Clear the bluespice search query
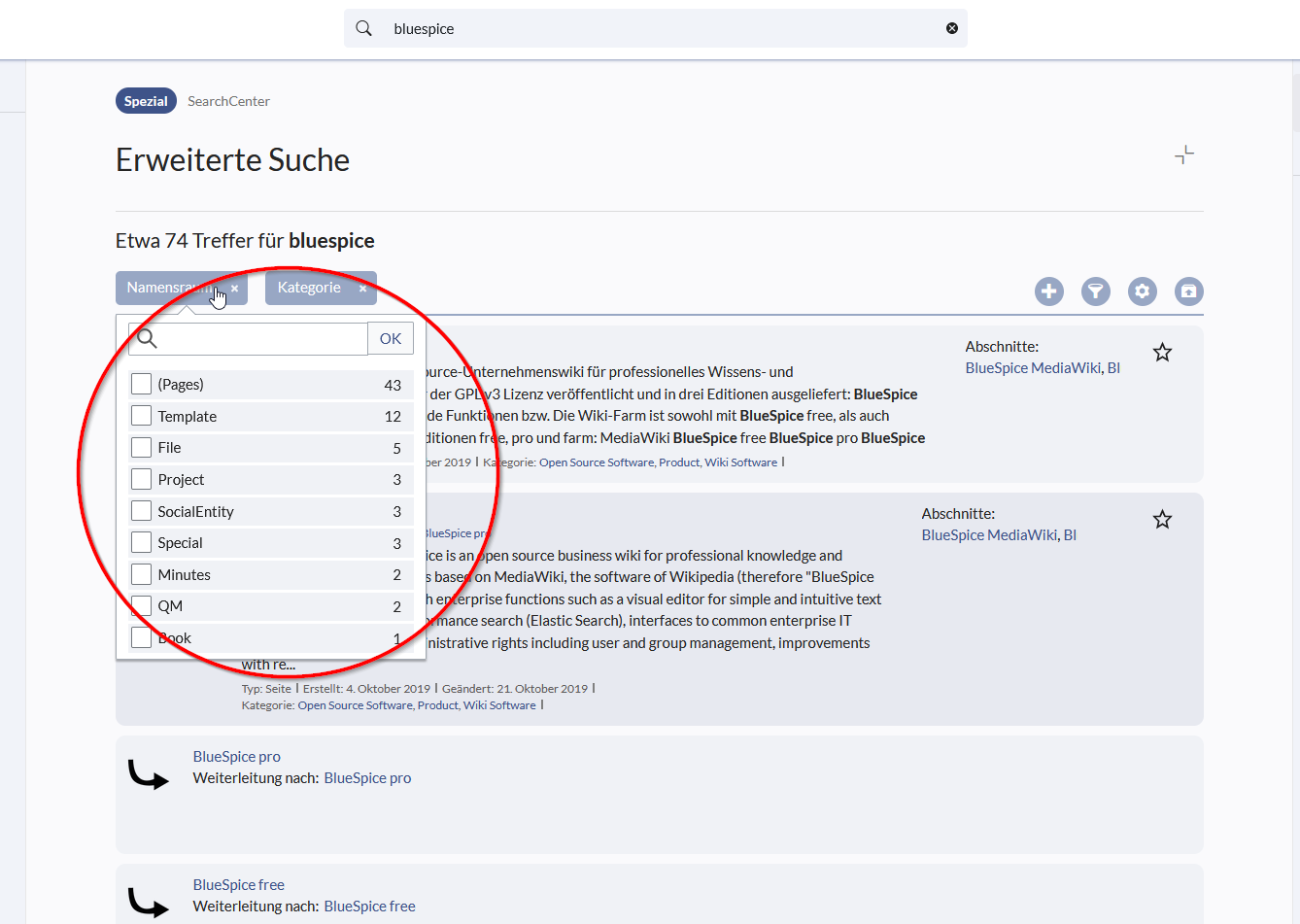1300x924 pixels. tap(951, 29)
